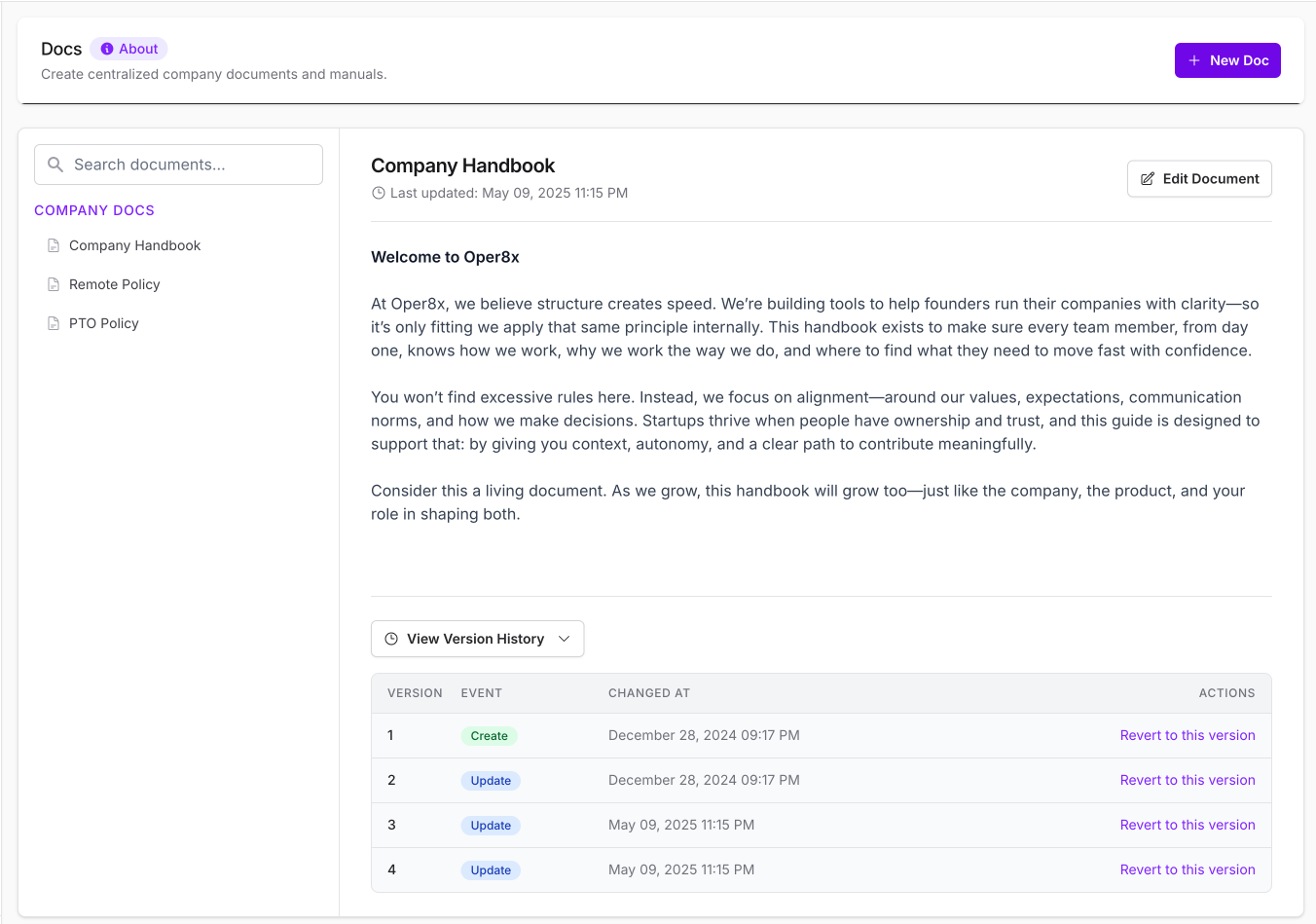Focus the Search documents field

pyautogui.click(x=178, y=165)
